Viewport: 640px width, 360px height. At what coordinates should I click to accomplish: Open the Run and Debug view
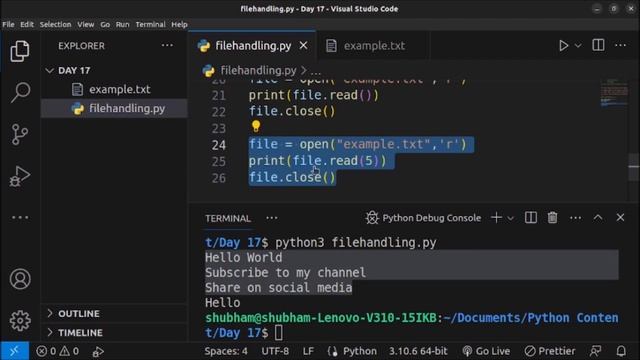click(20, 176)
